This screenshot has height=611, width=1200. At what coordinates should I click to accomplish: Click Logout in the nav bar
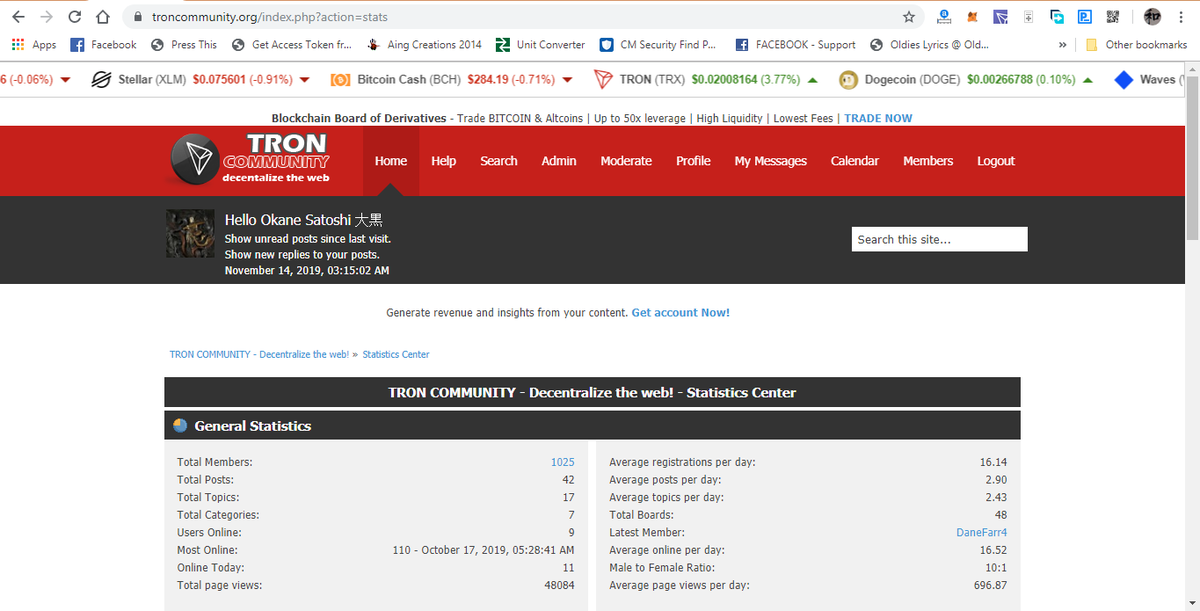click(x=996, y=161)
